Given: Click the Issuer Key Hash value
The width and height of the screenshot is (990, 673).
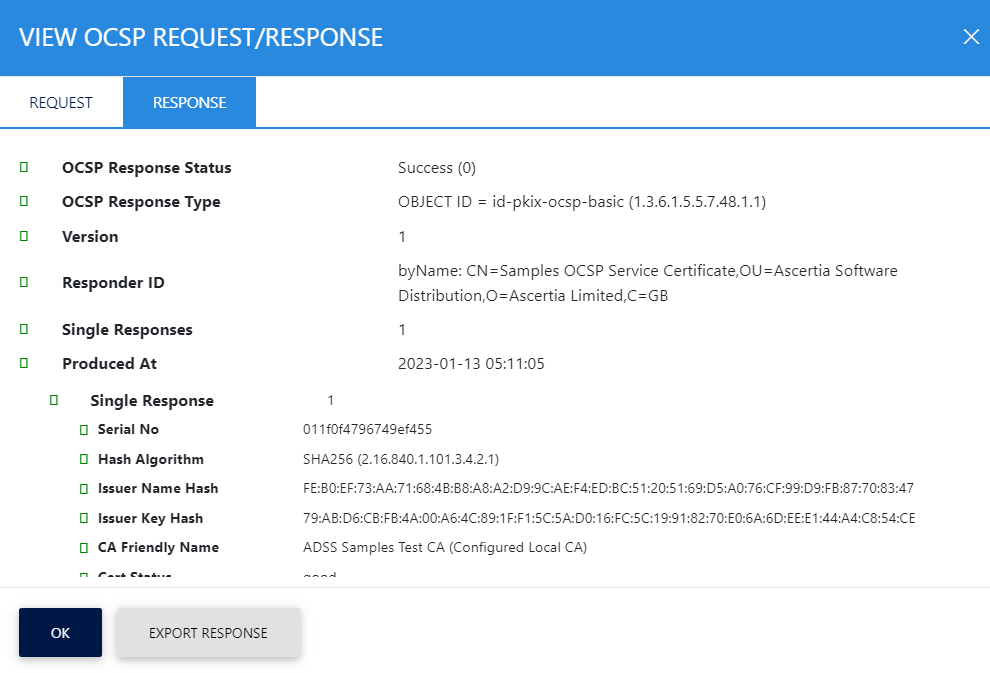Looking at the screenshot, I should point(608,518).
